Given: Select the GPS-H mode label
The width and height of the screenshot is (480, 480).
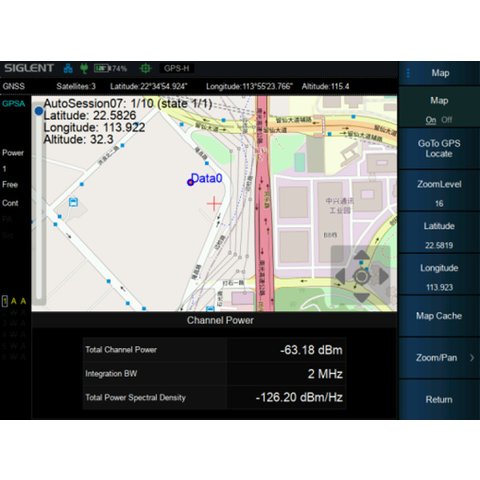Looking at the screenshot, I should 177,68.
